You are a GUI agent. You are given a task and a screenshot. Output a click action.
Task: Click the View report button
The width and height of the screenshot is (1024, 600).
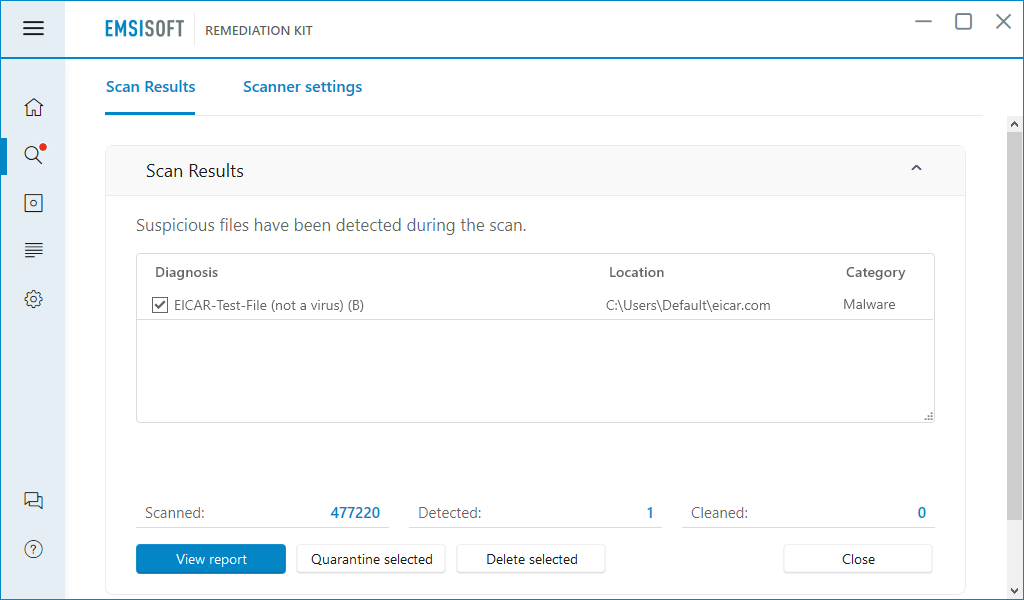pos(211,559)
